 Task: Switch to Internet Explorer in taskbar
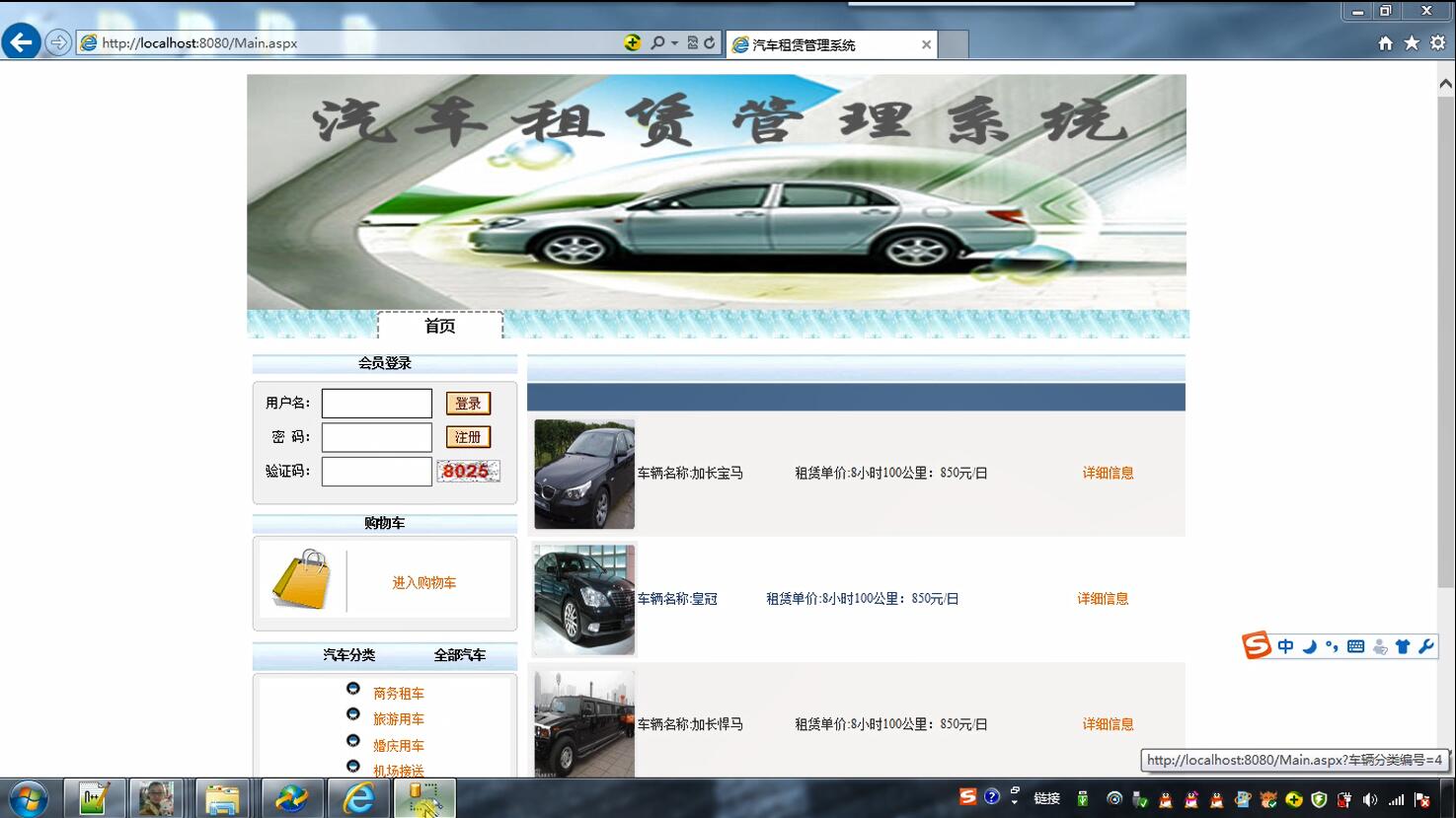click(x=358, y=798)
